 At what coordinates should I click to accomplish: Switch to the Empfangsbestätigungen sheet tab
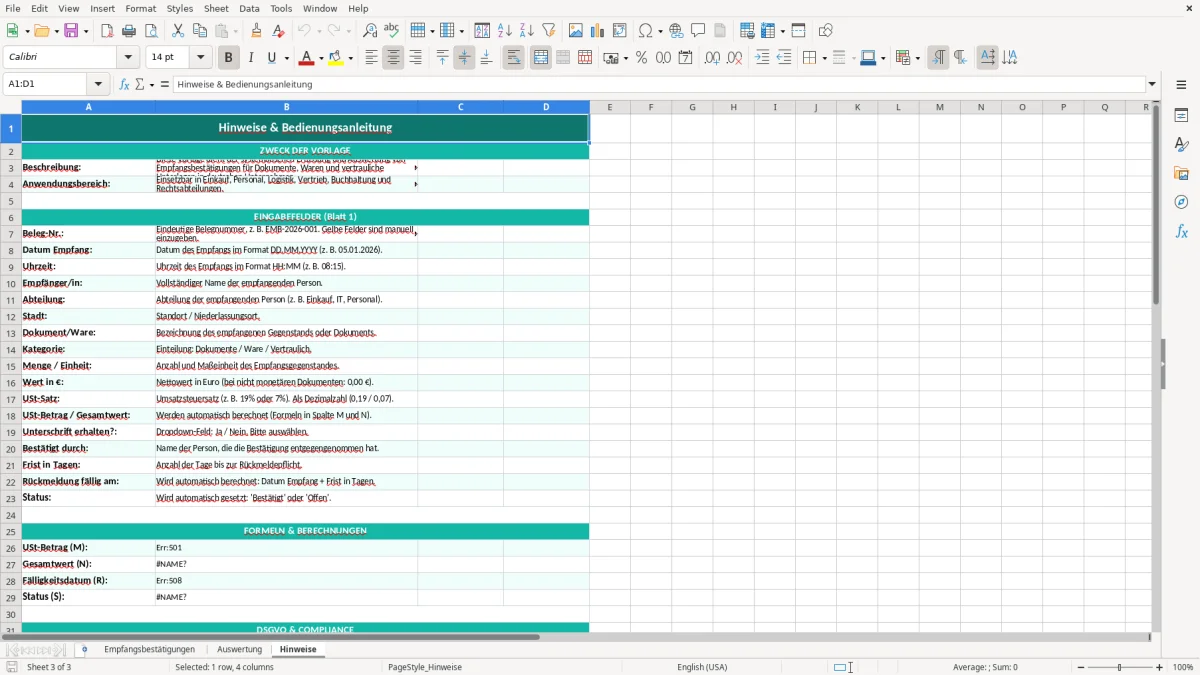click(149, 649)
